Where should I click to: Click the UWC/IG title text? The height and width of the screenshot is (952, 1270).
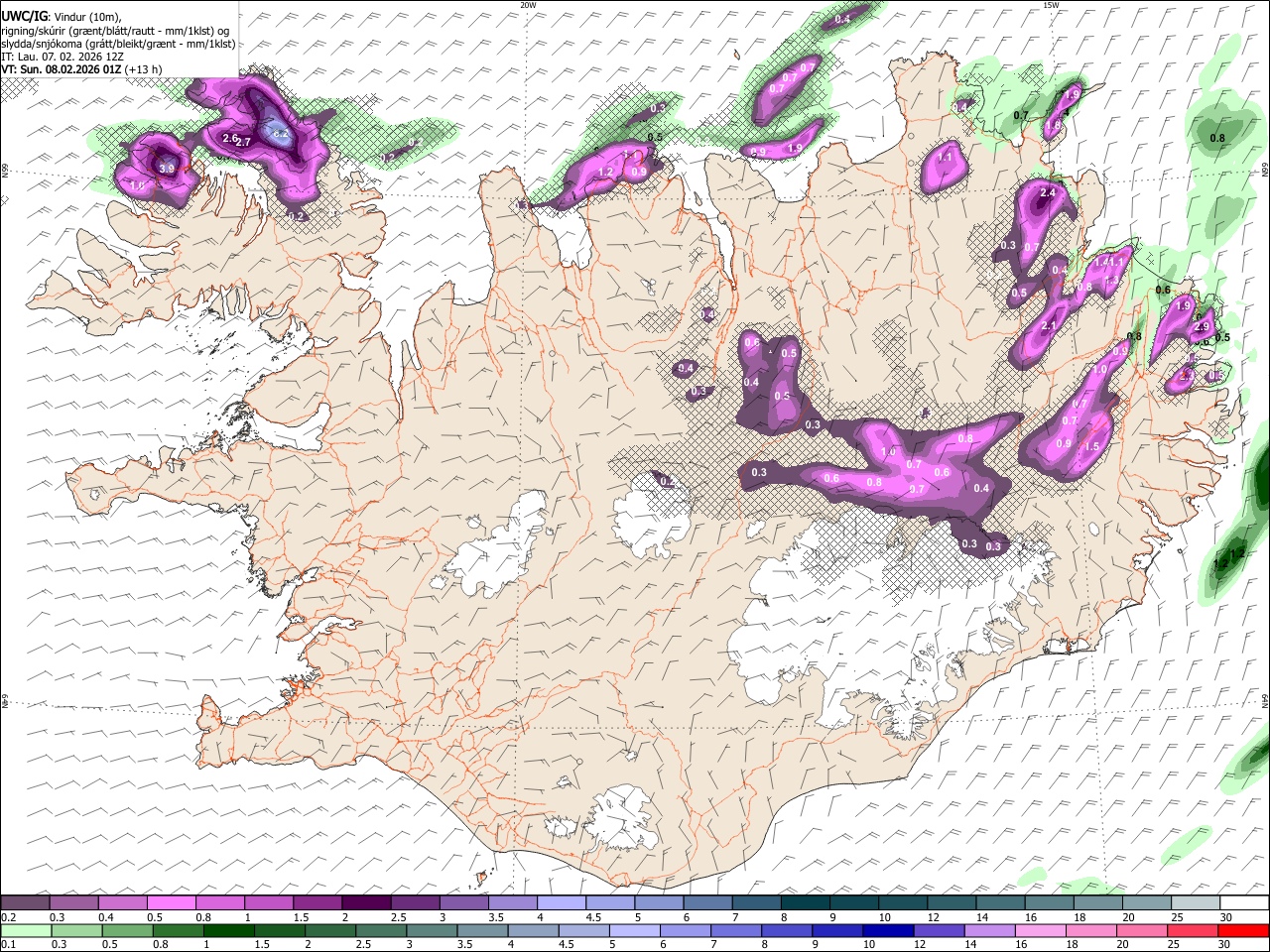(x=24, y=17)
